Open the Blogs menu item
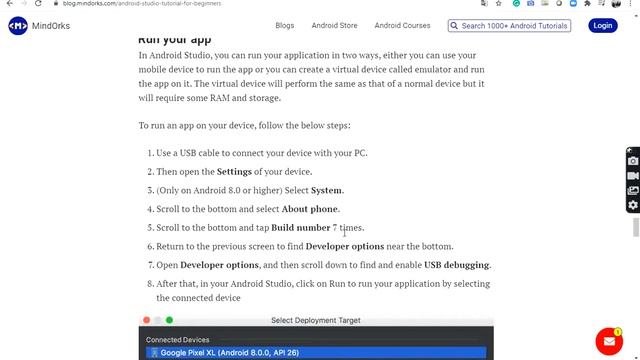The width and height of the screenshot is (640, 360). coord(284,25)
